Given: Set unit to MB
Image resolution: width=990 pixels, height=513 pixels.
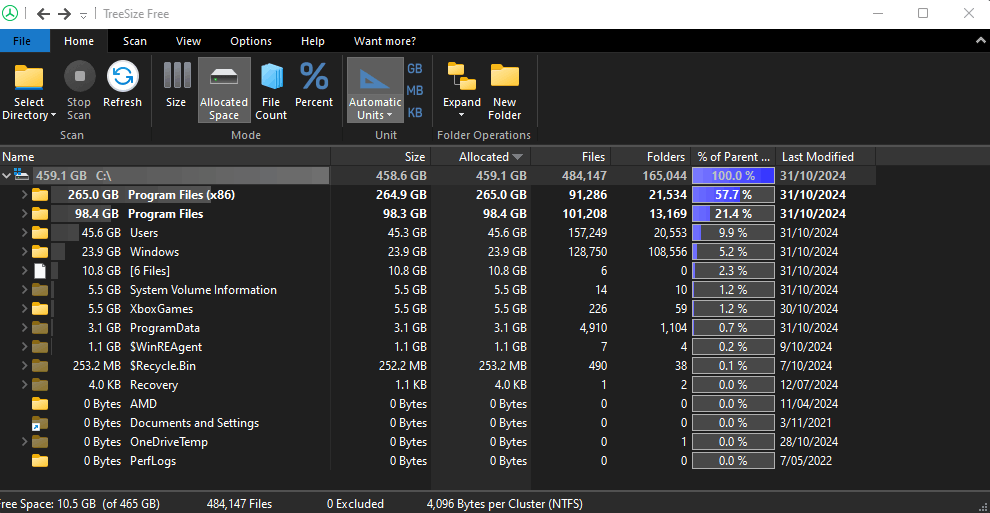Looking at the screenshot, I should (x=415, y=91).
